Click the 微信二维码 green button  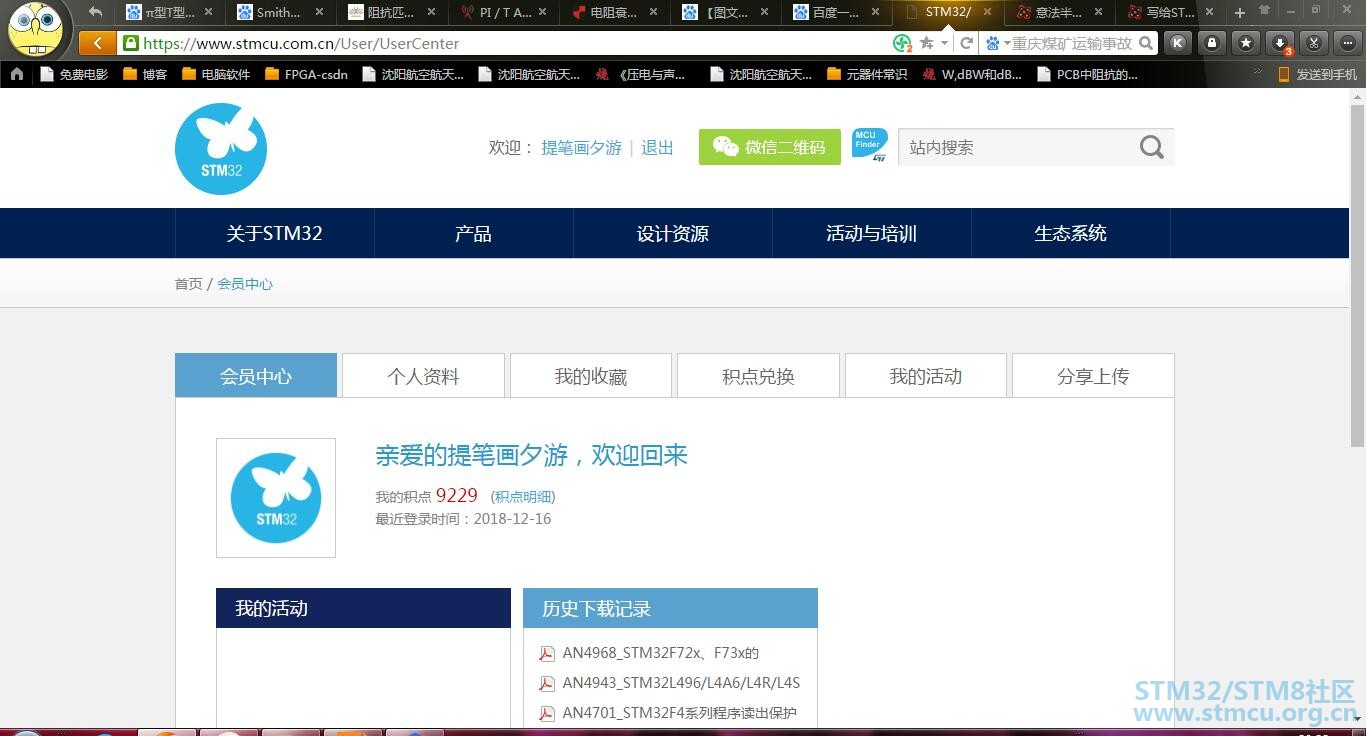click(x=770, y=147)
